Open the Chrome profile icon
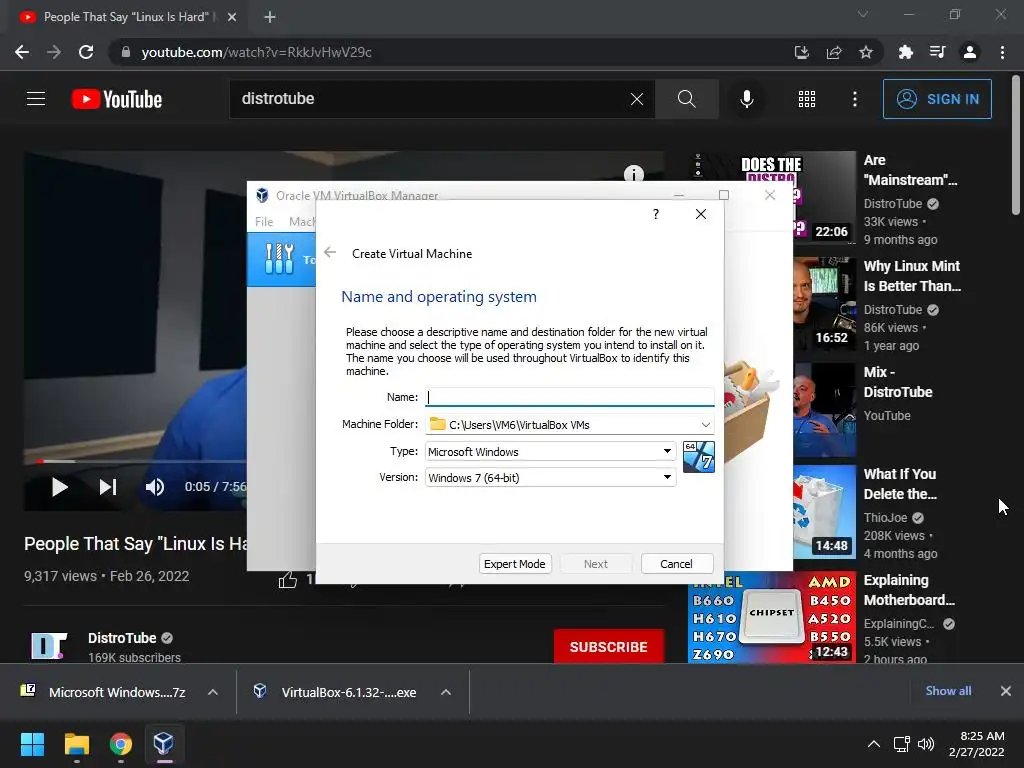This screenshot has height=768, width=1024. coord(970,52)
